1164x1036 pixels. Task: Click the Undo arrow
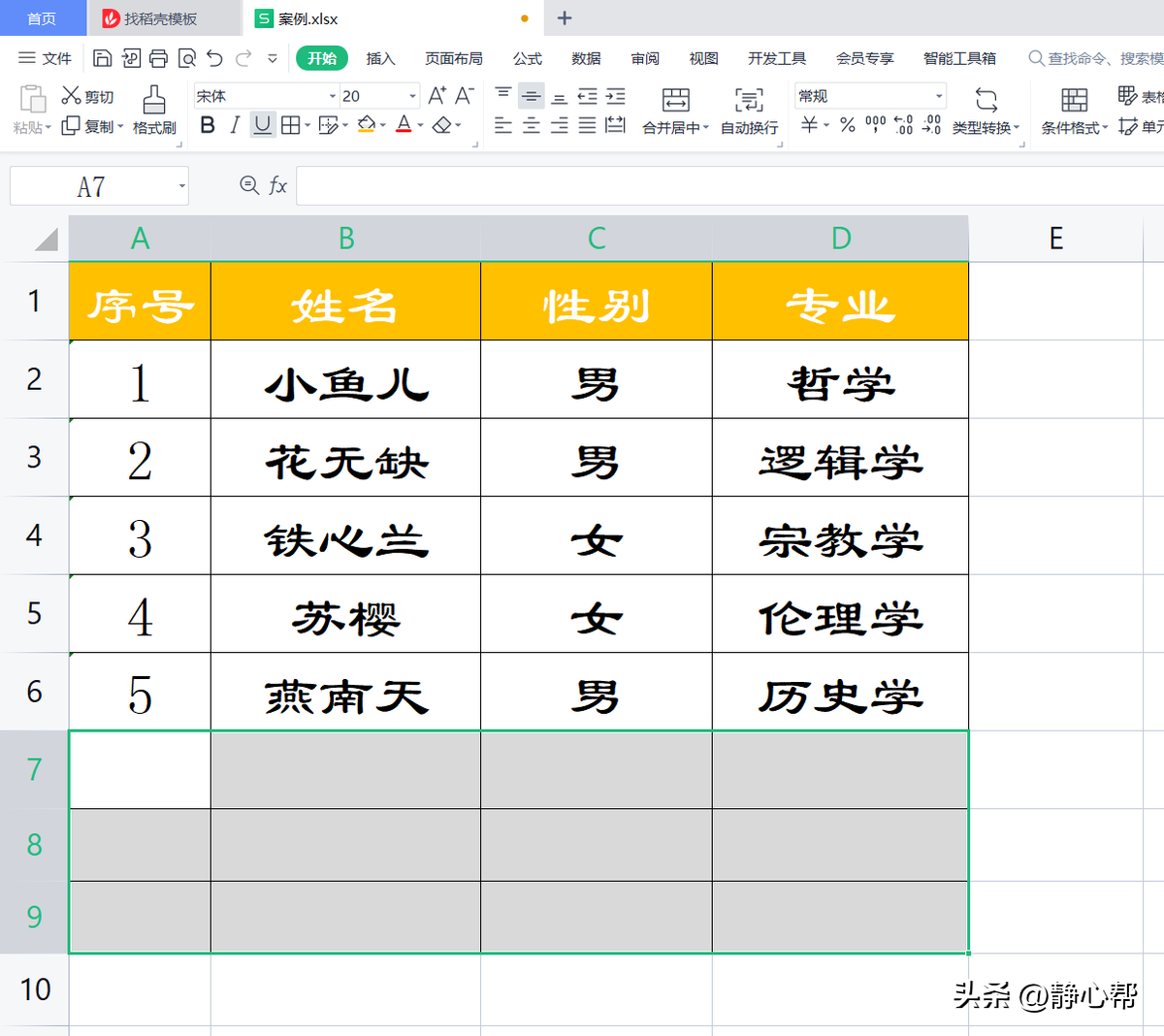click(214, 58)
